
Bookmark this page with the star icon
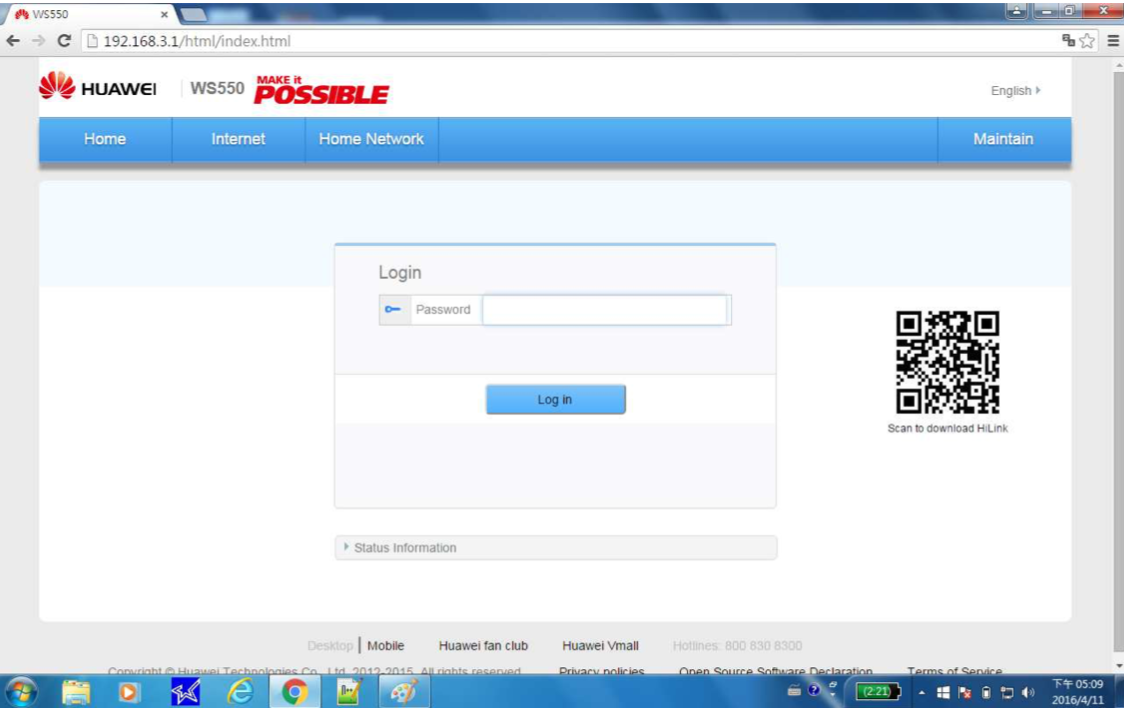1087,41
